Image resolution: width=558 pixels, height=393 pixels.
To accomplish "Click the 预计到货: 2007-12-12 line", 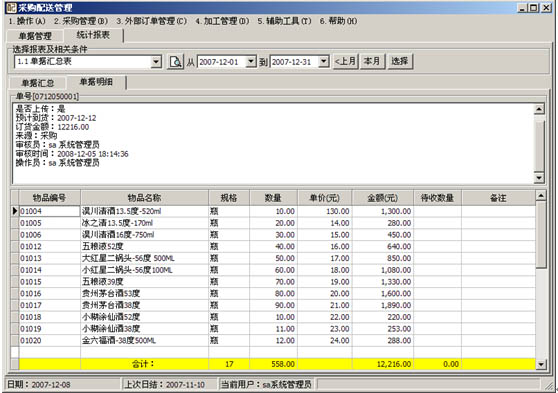I will pyautogui.click(x=56, y=118).
